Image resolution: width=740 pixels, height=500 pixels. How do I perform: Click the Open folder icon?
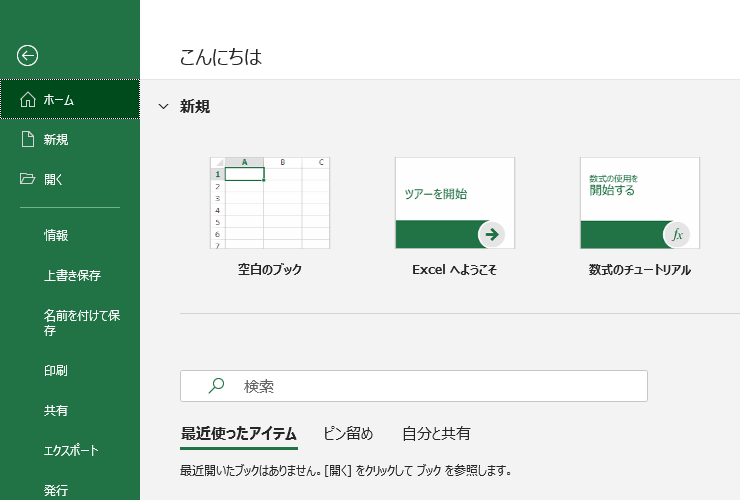coord(27,178)
